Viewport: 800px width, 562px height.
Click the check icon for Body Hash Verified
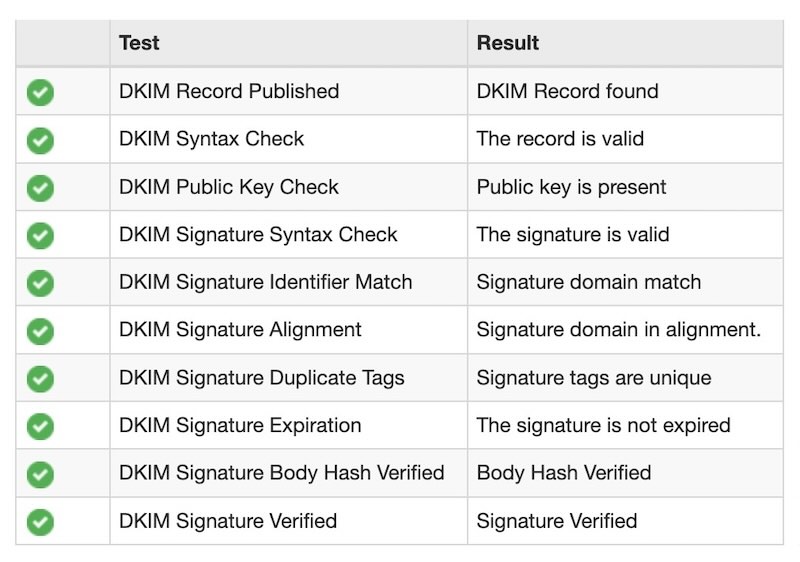click(40, 474)
